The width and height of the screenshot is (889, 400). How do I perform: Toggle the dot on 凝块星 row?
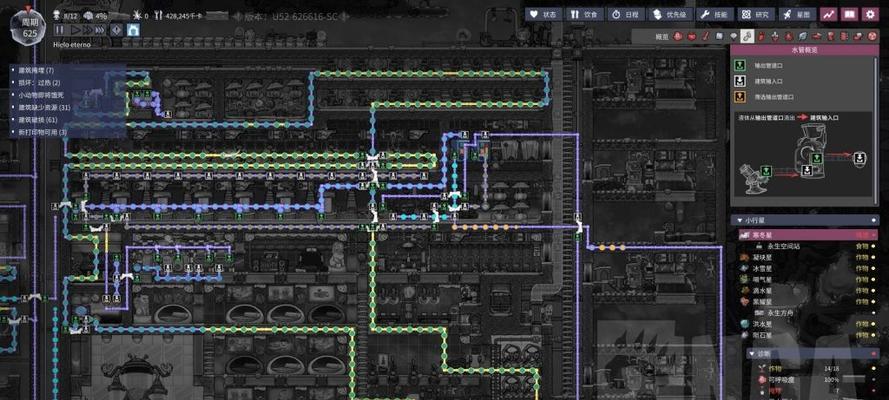coord(873,257)
